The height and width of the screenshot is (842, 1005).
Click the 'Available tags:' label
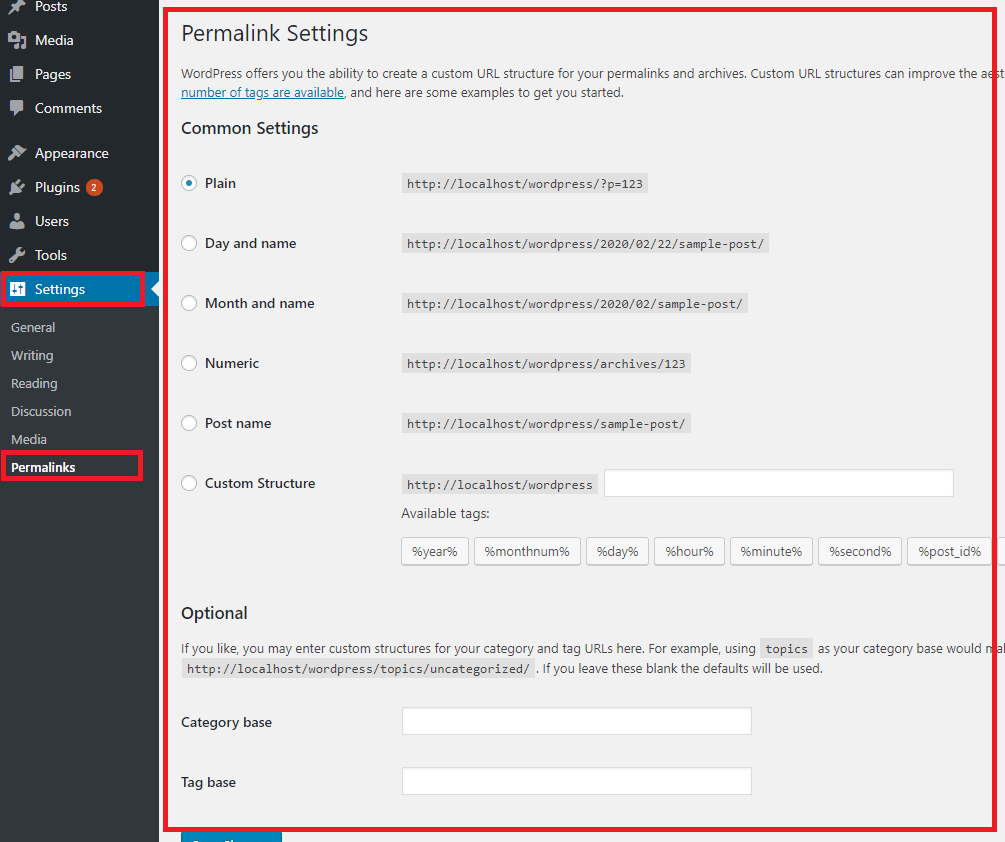point(445,514)
